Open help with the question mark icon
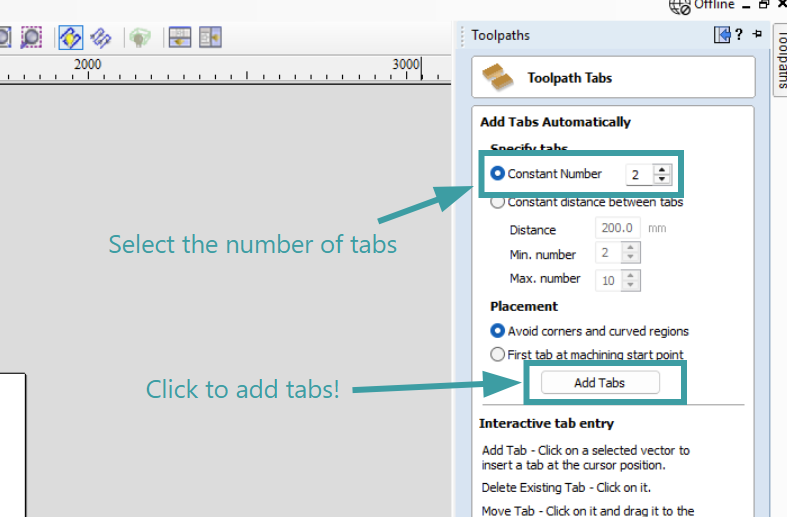Viewport: 787px width, 517px height. click(739, 35)
